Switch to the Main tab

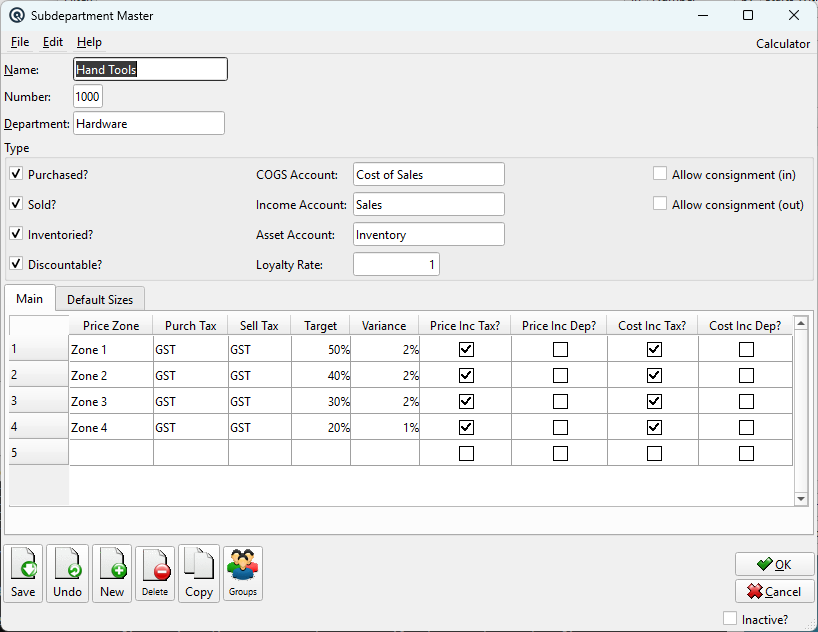pos(30,299)
